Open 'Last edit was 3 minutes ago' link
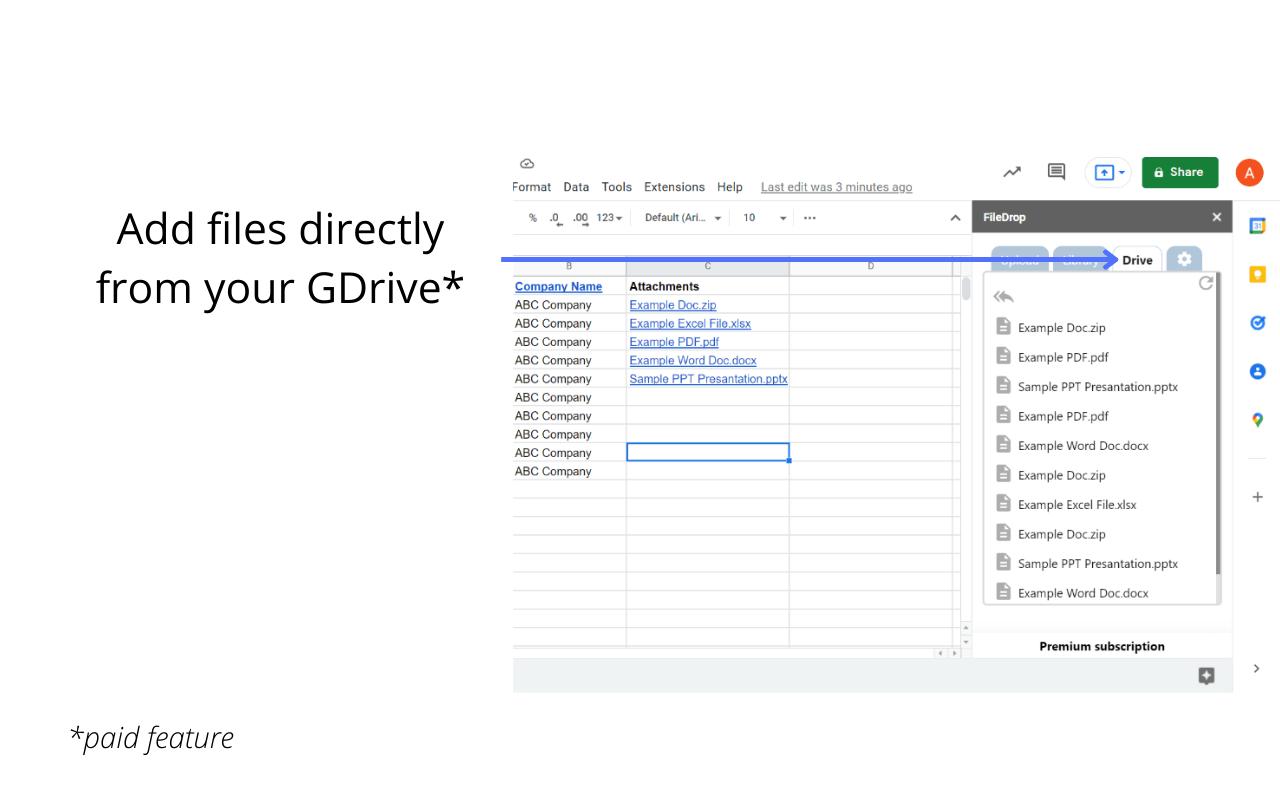This screenshot has width=1280, height=800. (836, 187)
